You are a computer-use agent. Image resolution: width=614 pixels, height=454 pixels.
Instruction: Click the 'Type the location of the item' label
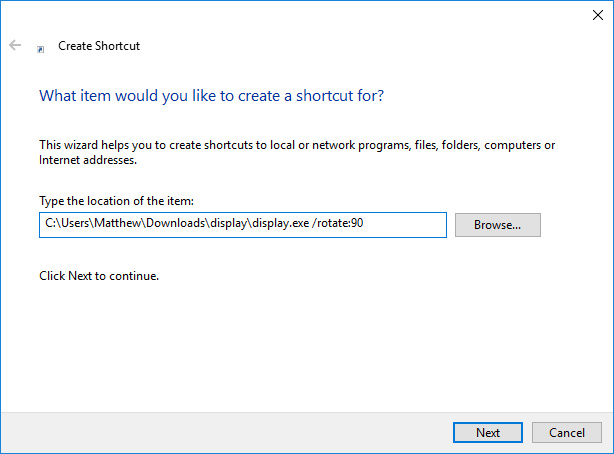[x=115, y=201]
